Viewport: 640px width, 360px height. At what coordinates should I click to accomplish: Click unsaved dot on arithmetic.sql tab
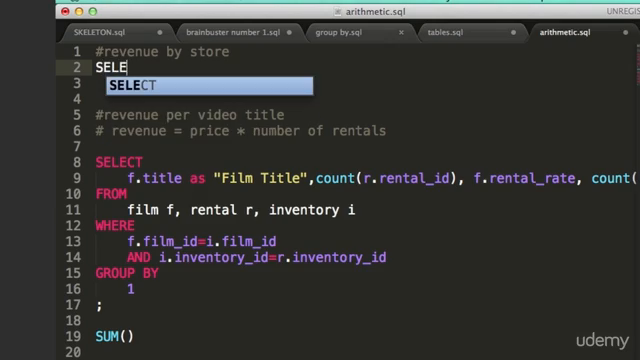tap(625, 32)
